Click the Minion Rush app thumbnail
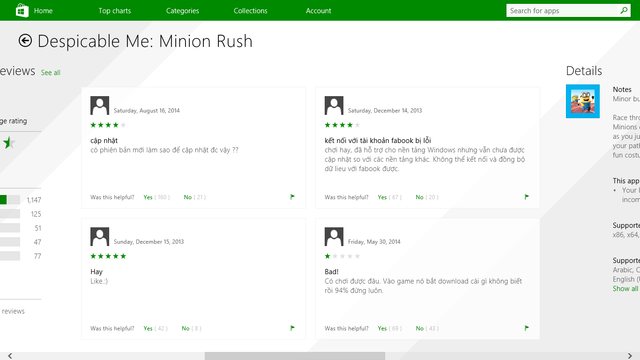The height and width of the screenshot is (360, 640). tap(582, 101)
